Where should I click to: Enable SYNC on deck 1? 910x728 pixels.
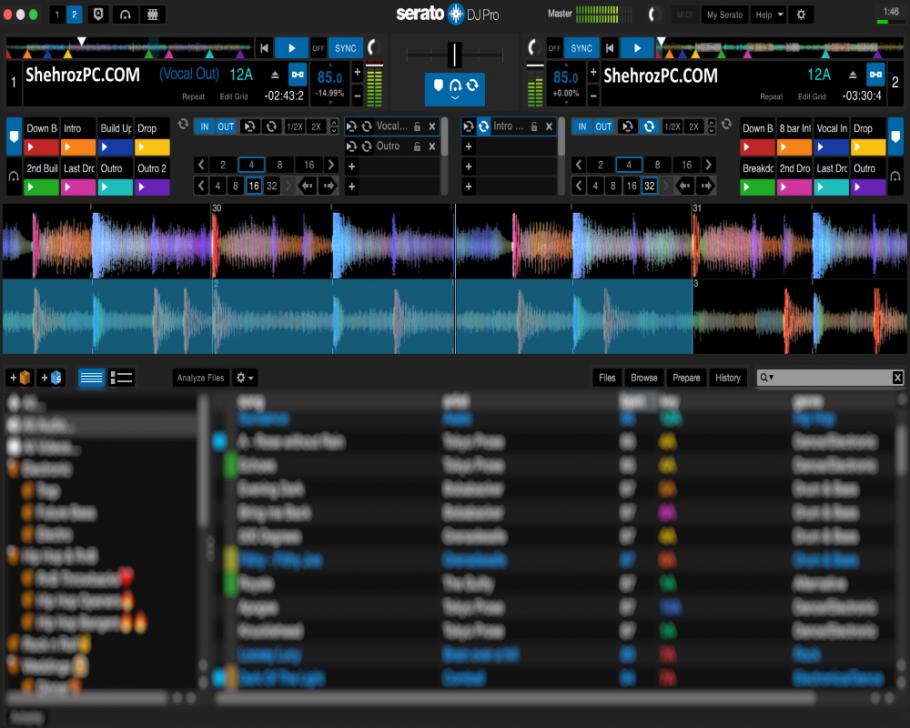point(345,48)
